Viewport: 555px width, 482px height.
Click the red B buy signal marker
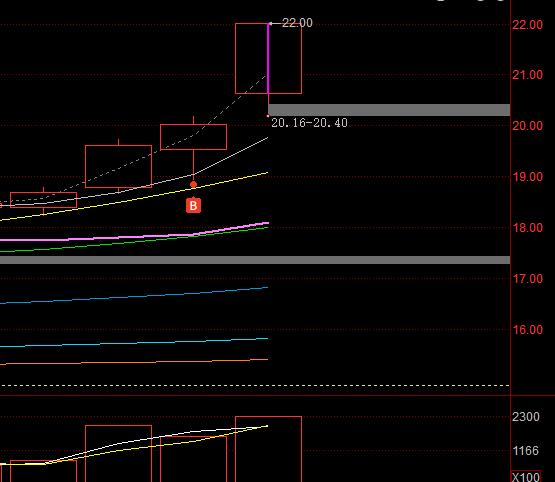pos(193,206)
